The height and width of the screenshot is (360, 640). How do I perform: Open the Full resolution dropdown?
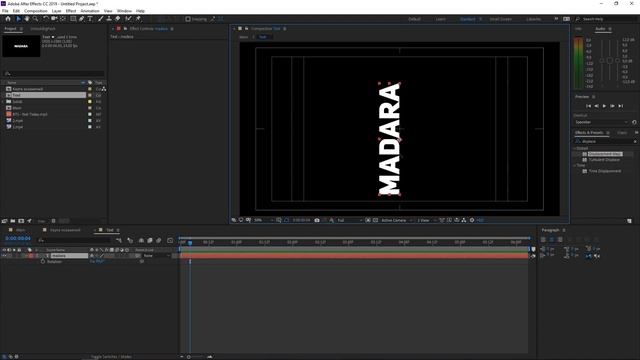click(x=349, y=220)
